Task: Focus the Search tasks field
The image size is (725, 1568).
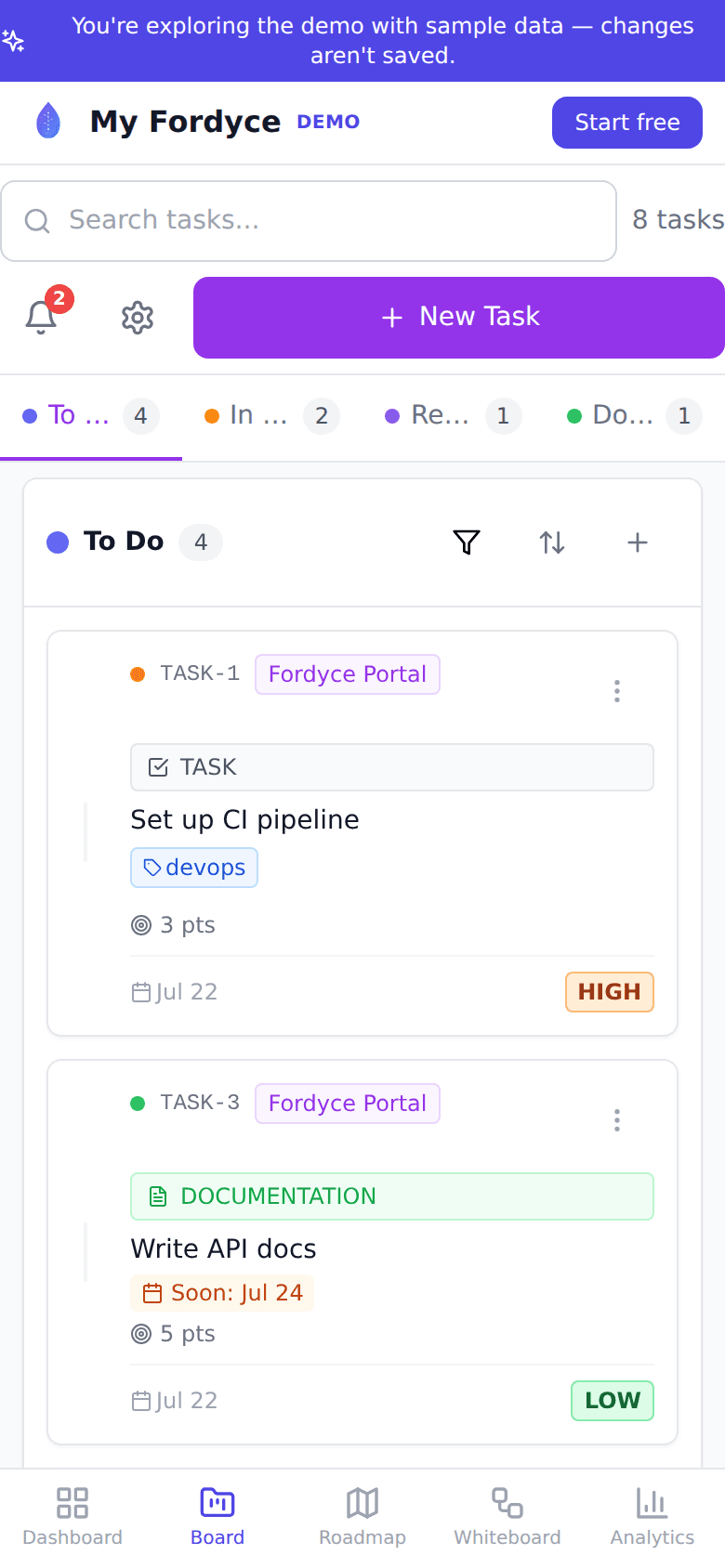Action: click(x=309, y=221)
